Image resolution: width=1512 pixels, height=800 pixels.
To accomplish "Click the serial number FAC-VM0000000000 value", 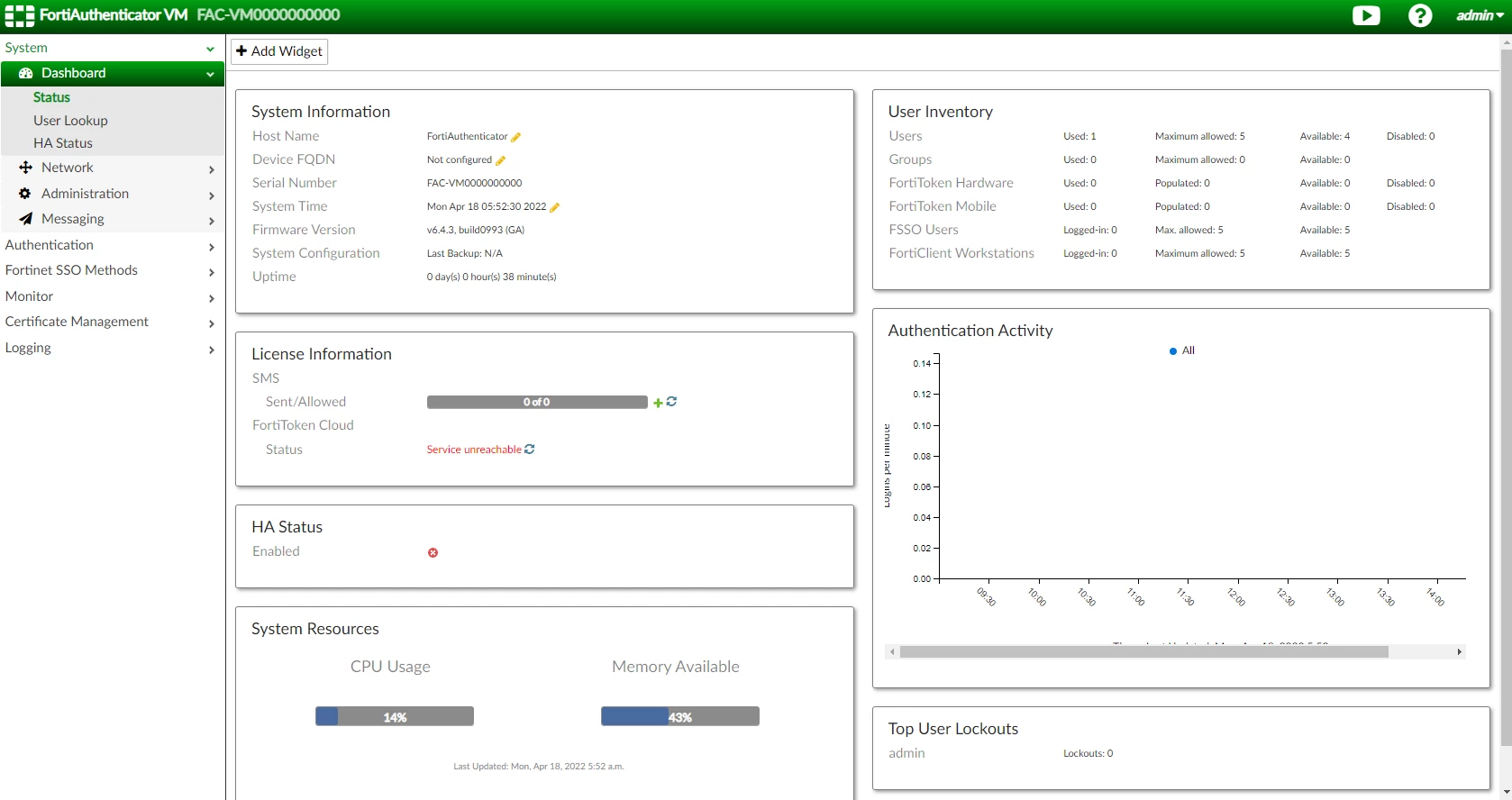I will pyautogui.click(x=474, y=183).
